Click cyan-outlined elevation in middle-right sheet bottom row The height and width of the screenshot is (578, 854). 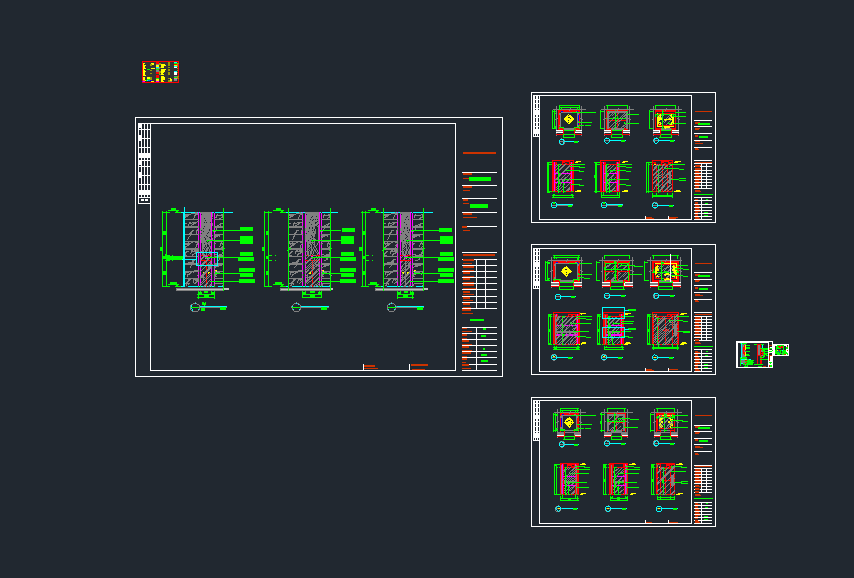613,328
